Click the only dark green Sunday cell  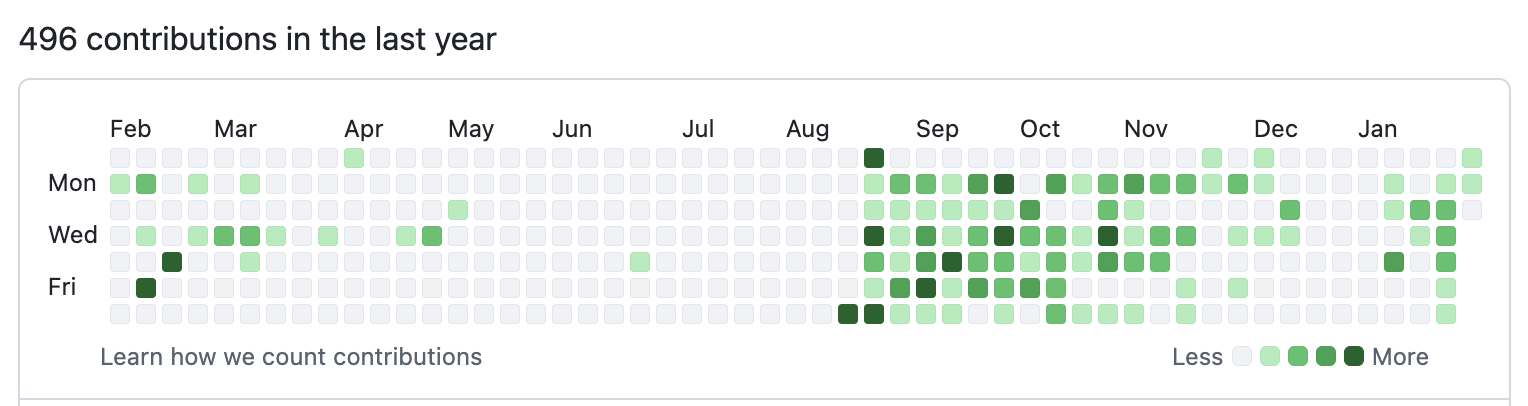(874, 158)
